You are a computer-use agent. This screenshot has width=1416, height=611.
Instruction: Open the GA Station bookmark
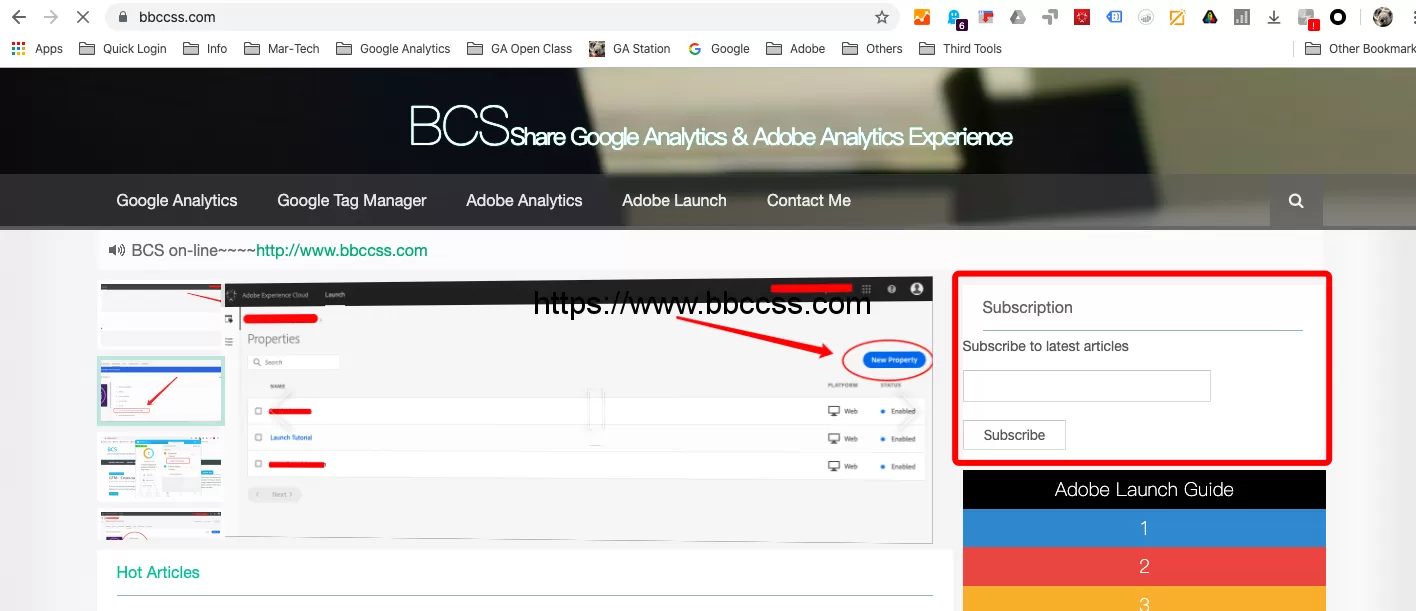630,48
